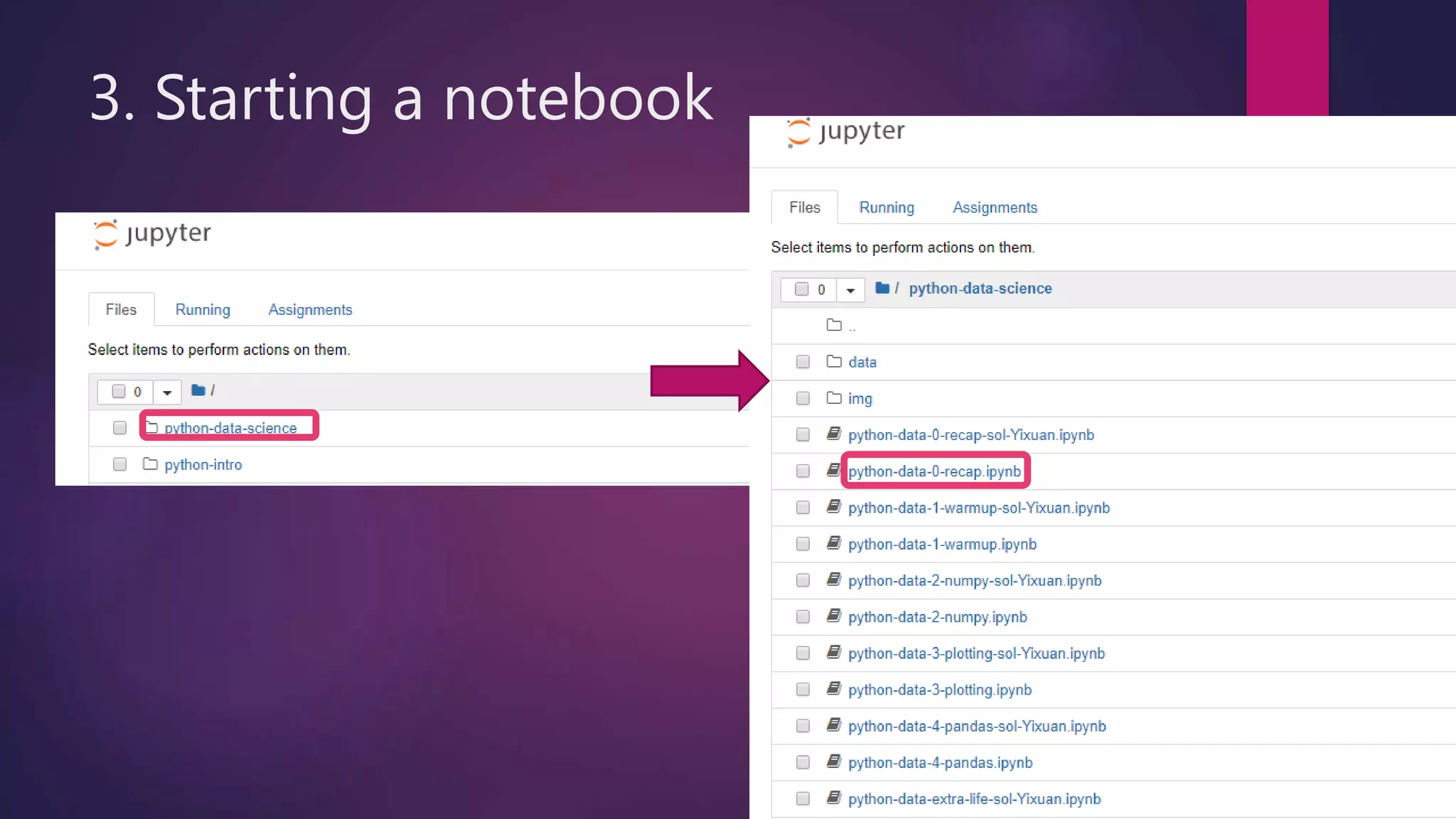The image size is (1456, 819).
Task: Click the notebook icon for python-data-2-numpy-sol-Yixuan.ipynb
Action: click(x=834, y=579)
